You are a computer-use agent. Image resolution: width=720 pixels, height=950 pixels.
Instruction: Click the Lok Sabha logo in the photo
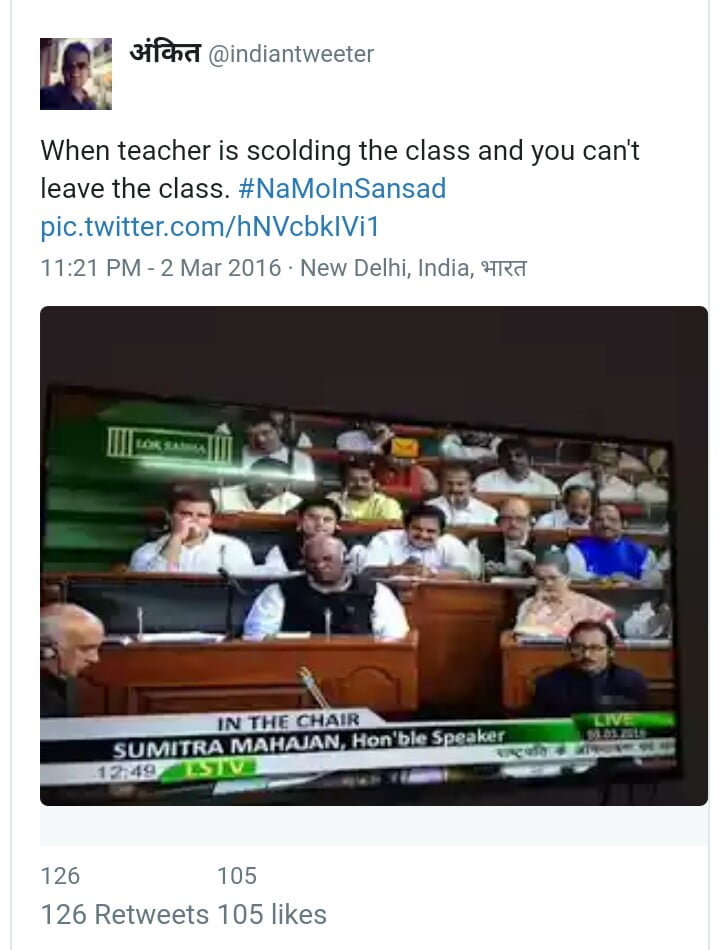click(169, 444)
